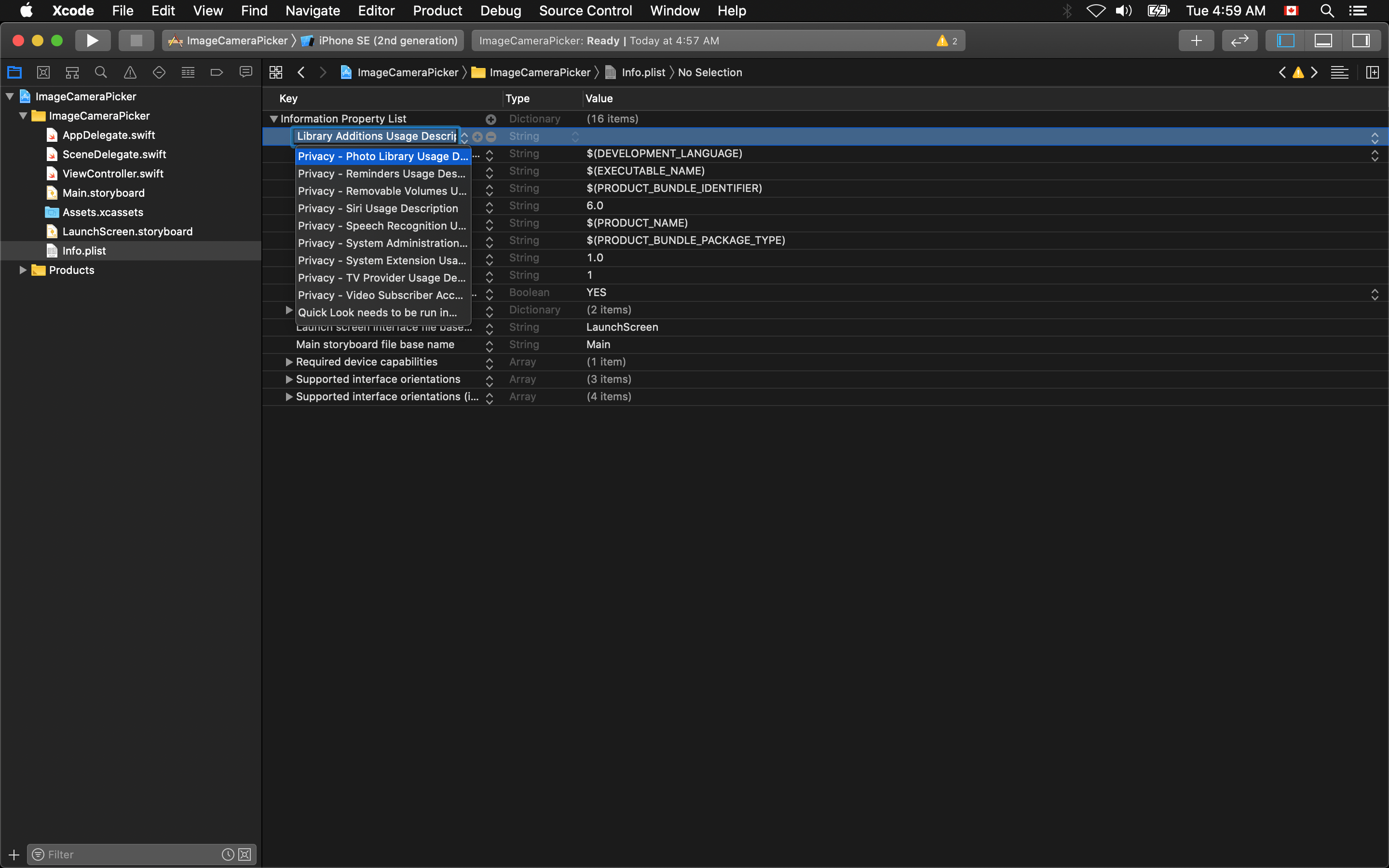Open the Editor menu
The image size is (1389, 868).
coord(376,10)
